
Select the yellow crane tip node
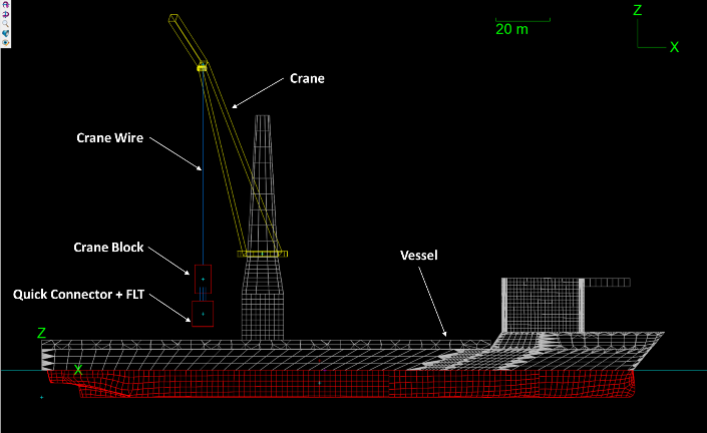(202, 68)
